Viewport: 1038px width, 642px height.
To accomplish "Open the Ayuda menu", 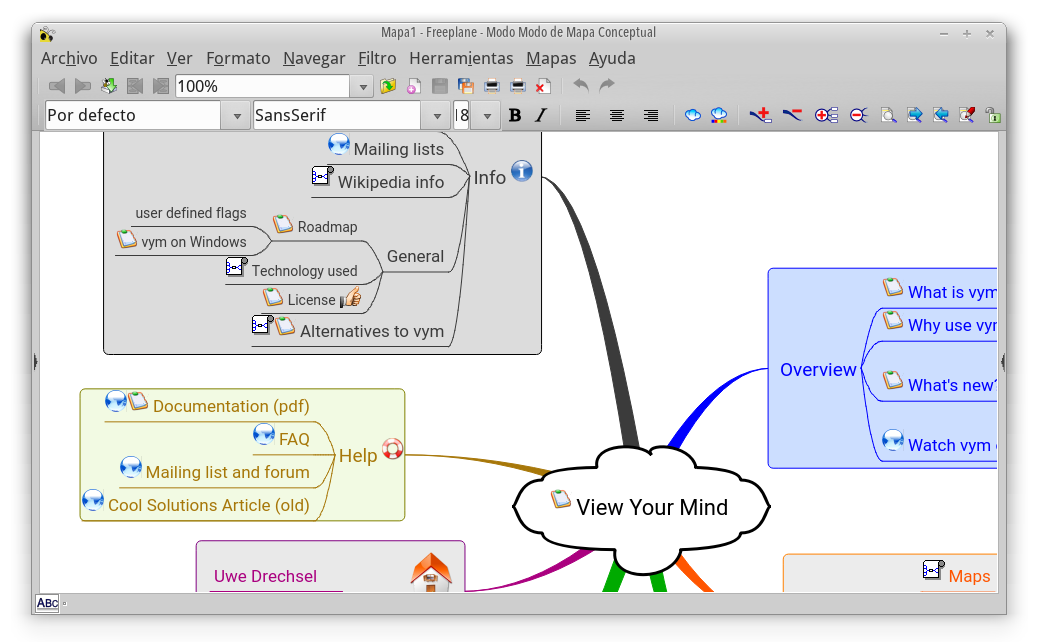I will click(612, 58).
